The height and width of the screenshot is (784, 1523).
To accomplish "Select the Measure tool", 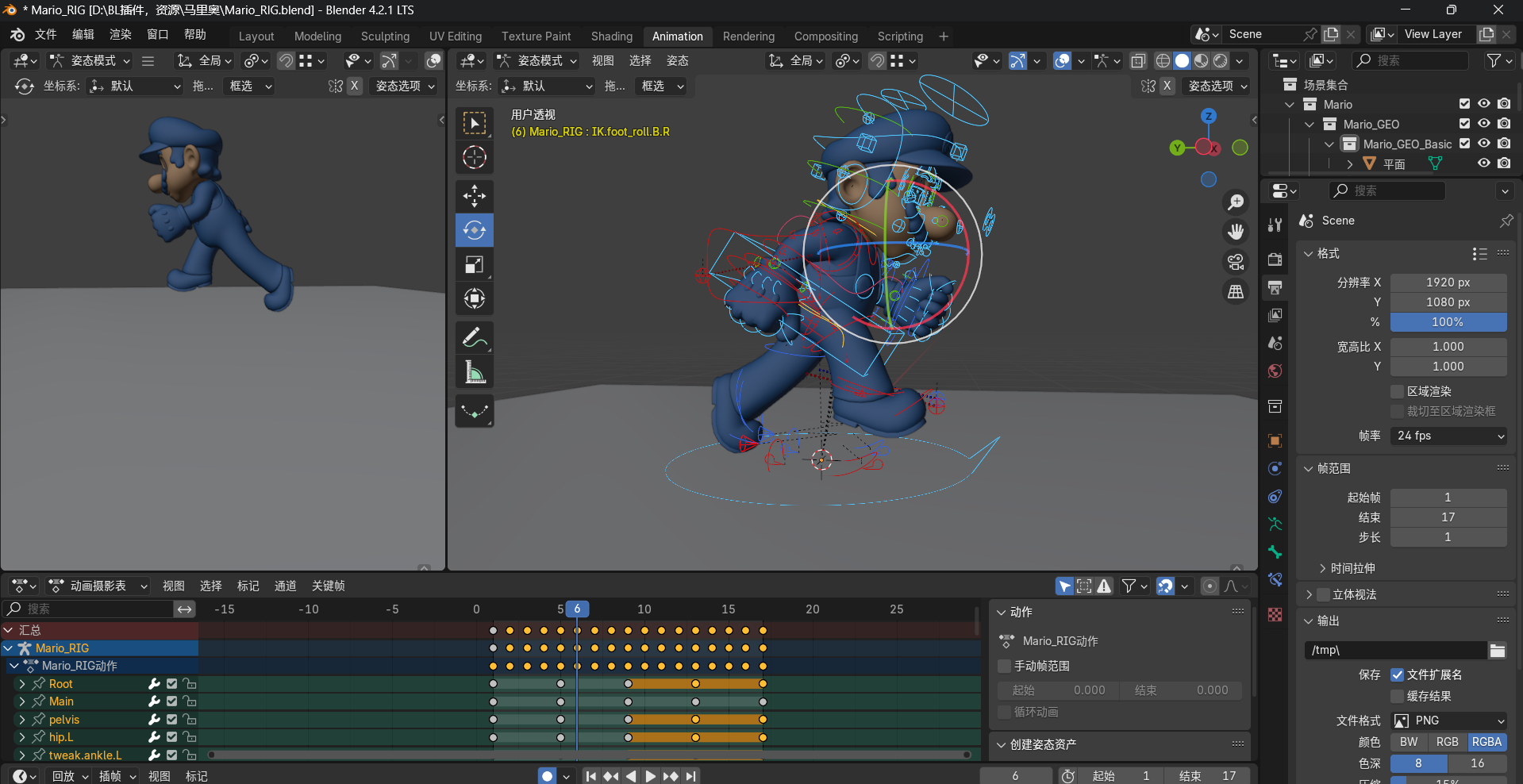I will point(475,371).
